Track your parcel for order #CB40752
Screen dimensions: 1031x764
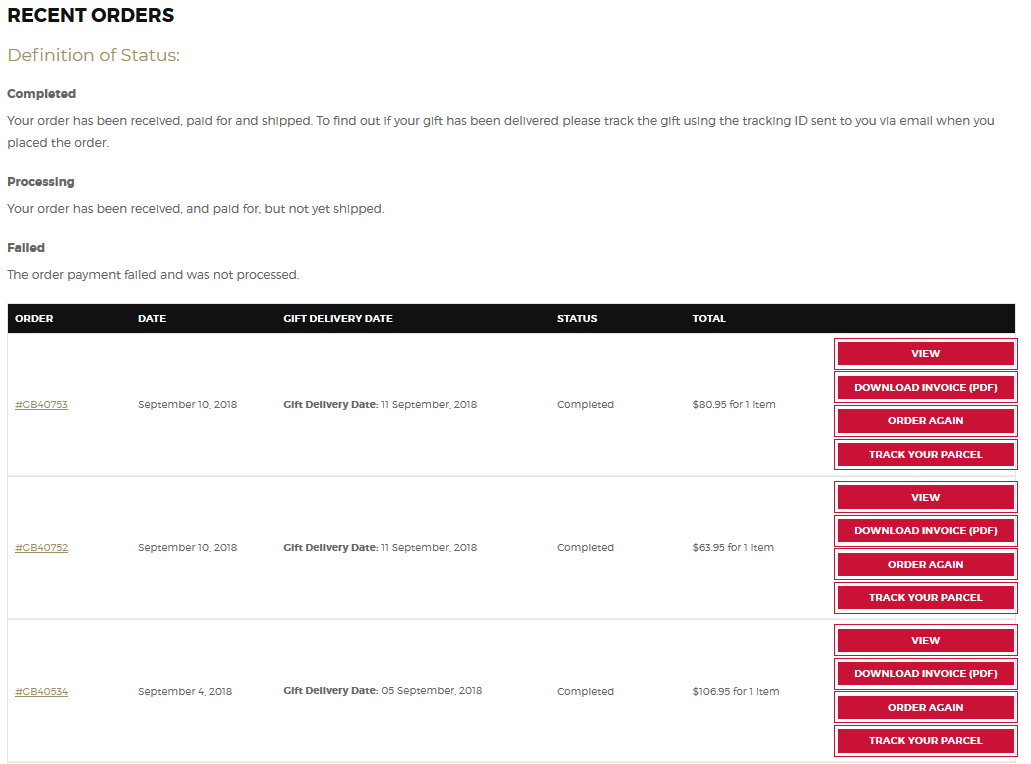[x=925, y=598]
